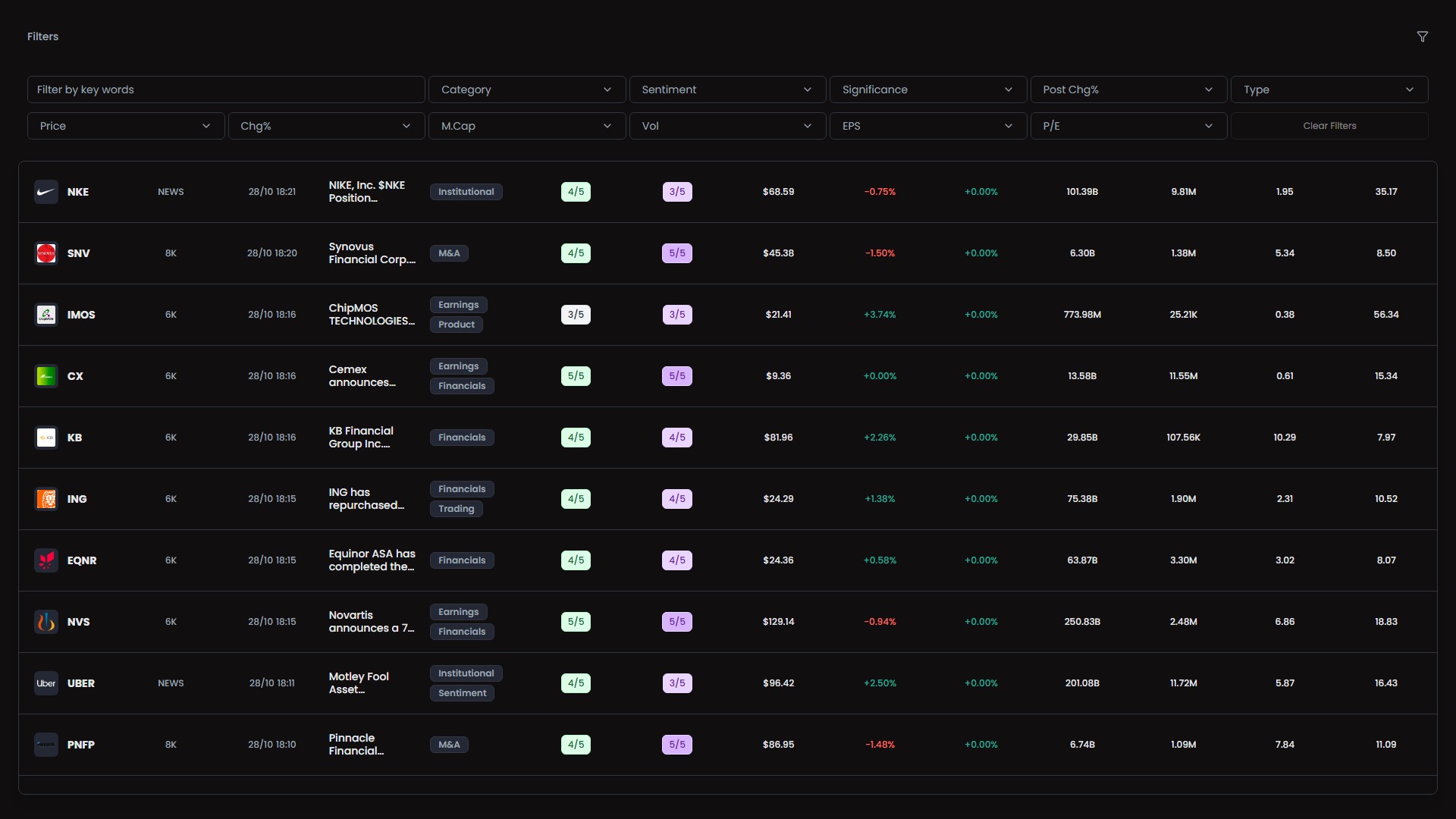Open the Novartis announces headline
The width and height of the screenshot is (1456, 819).
click(371, 622)
